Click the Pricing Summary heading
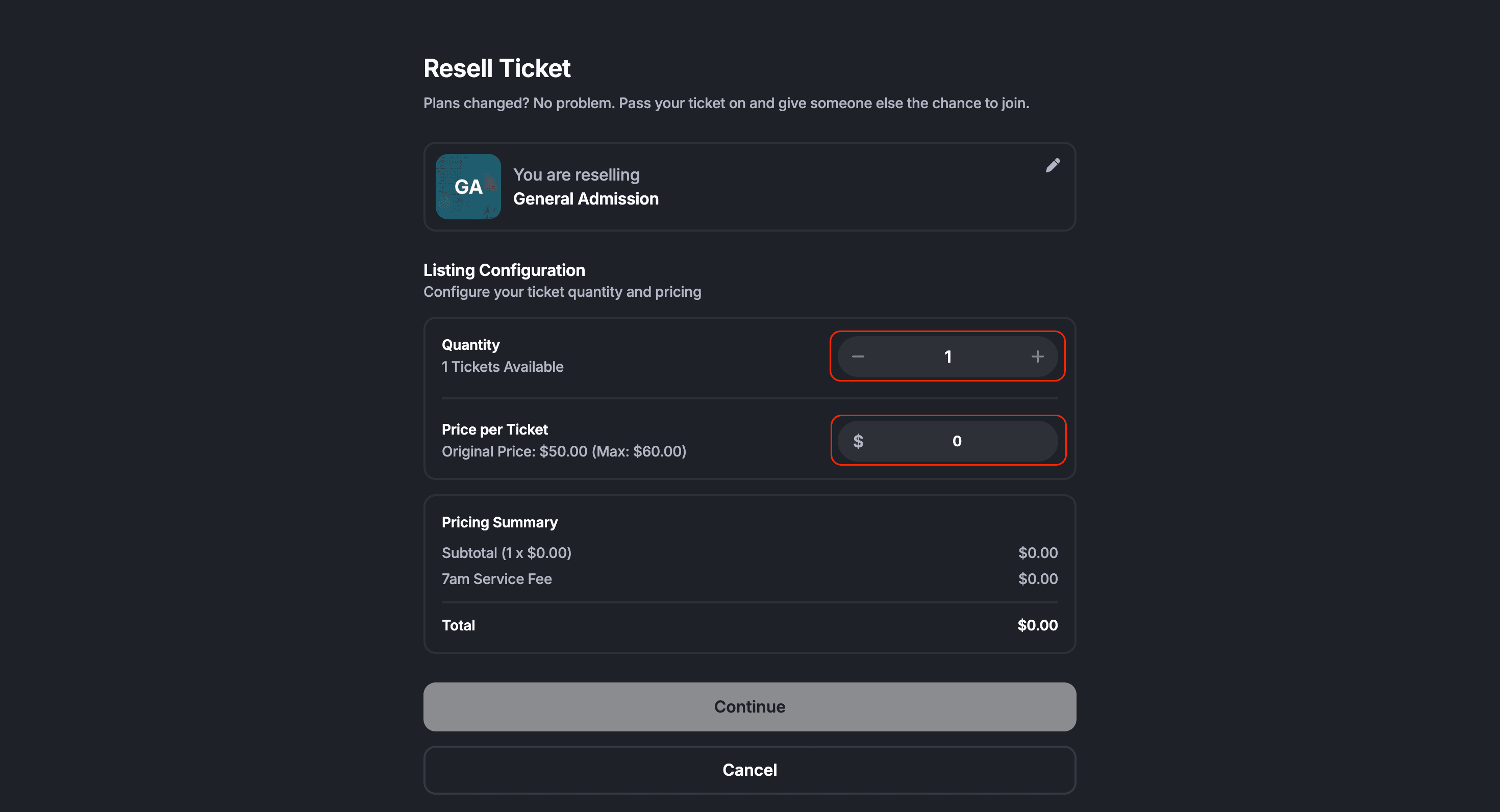The width and height of the screenshot is (1500, 812). (499, 522)
